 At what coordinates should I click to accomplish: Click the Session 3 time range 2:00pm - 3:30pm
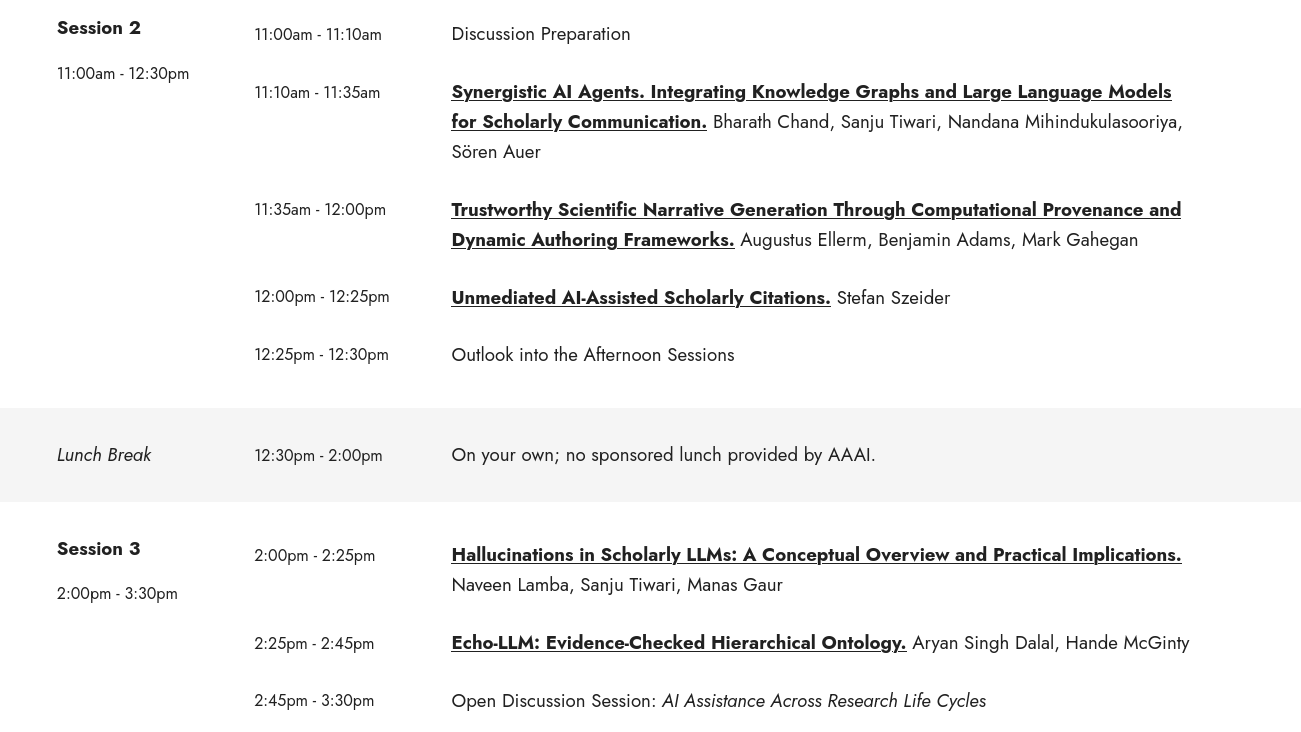click(x=117, y=594)
